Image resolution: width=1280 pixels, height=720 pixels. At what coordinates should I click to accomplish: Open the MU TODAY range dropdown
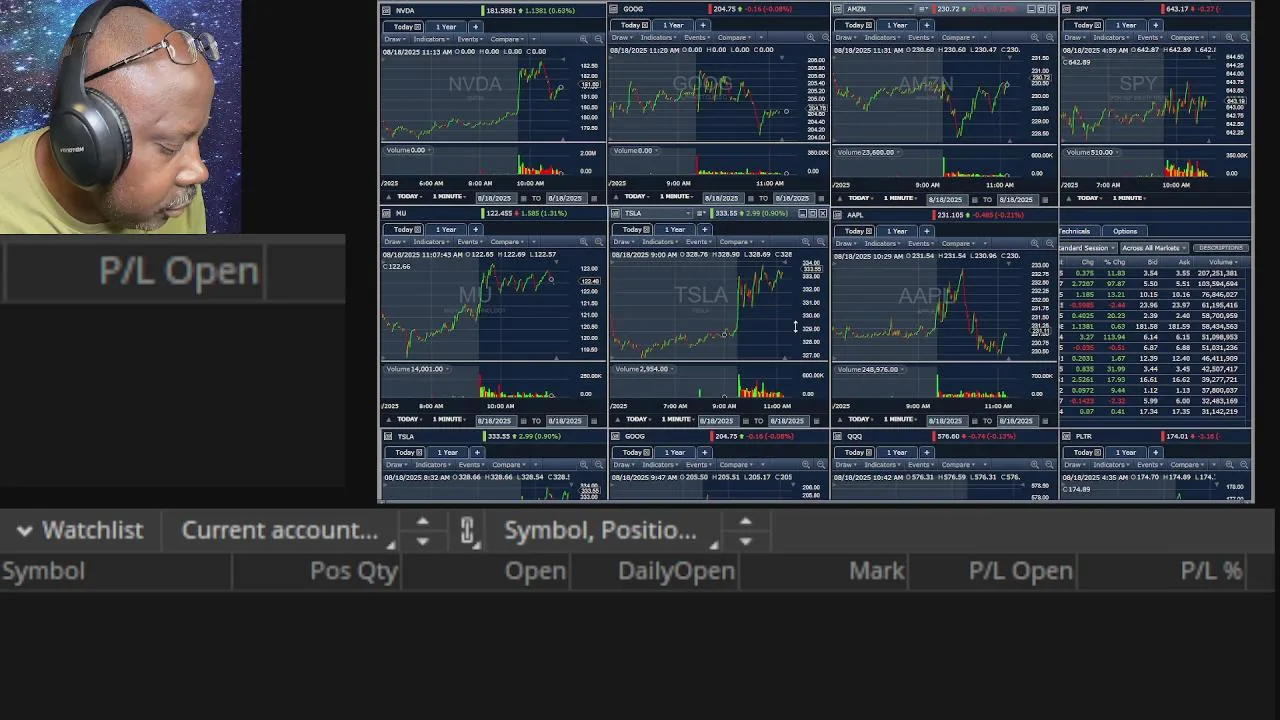(x=411, y=420)
